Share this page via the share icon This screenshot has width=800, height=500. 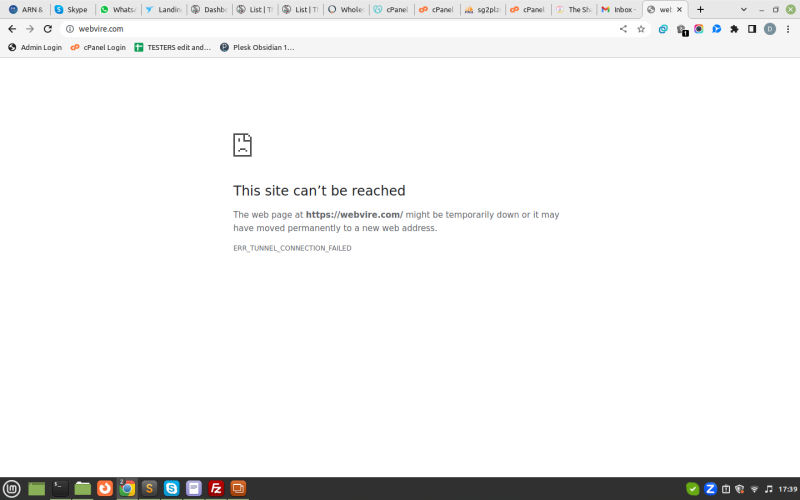tap(623, 29)
